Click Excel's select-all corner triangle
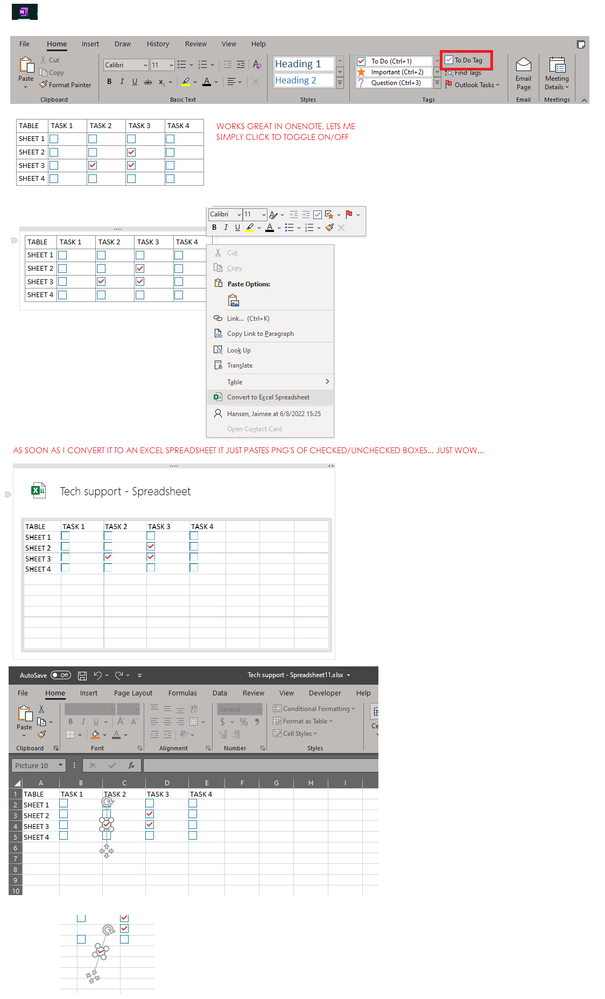The image size is (605, 999). tap(17, 783)
